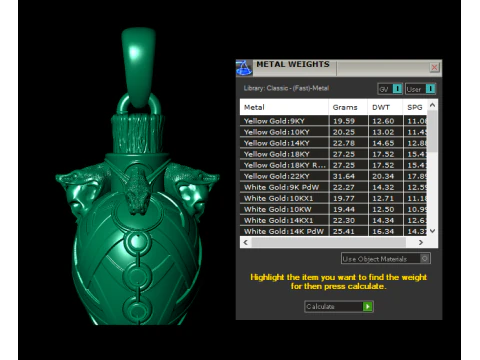The image size is (480, 360).
Task: Click the 16.34 DWT value
Action: pos(383,231)
